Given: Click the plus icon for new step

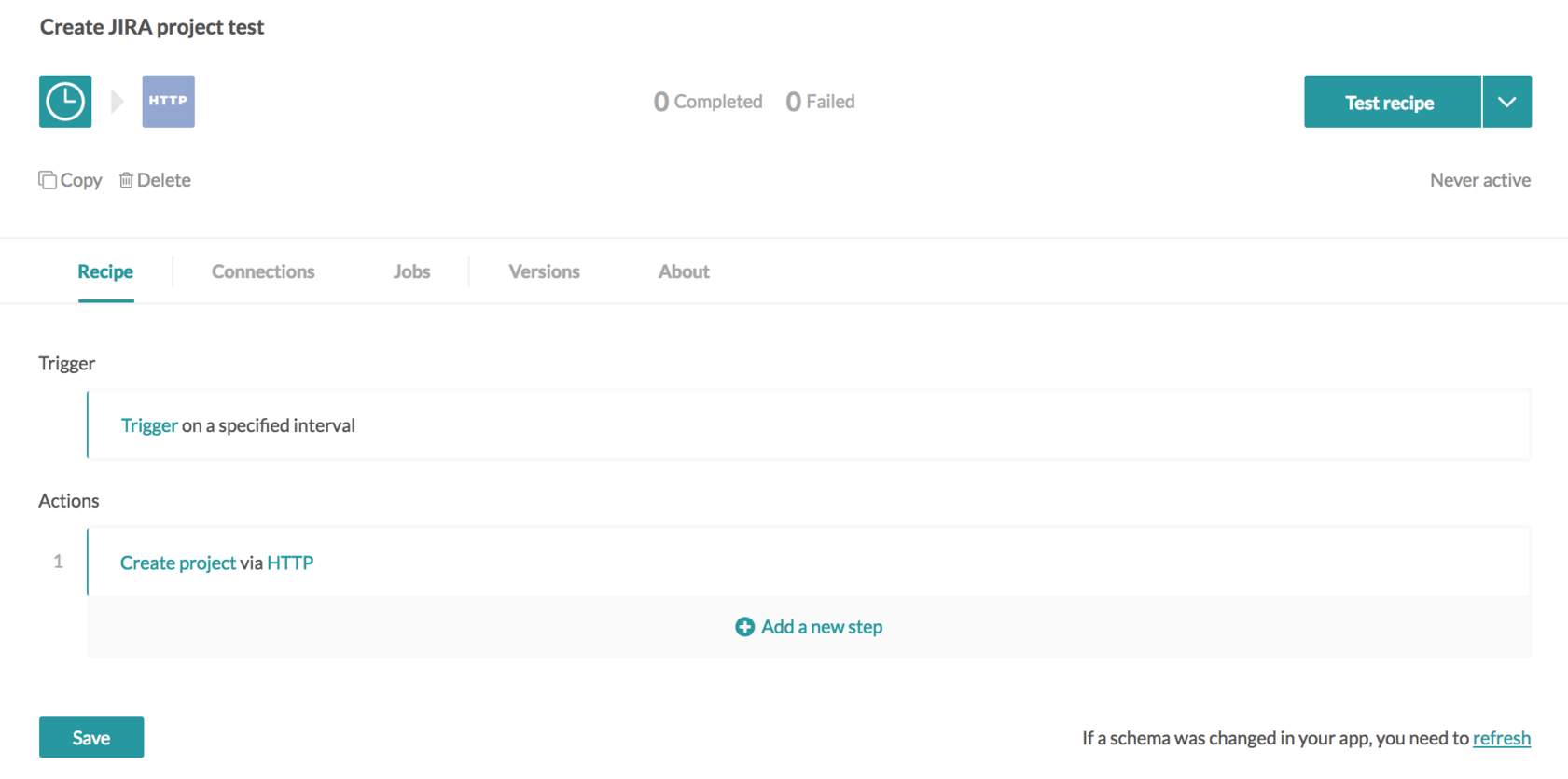Looking at the screenshot, I should tap(744, 627).
